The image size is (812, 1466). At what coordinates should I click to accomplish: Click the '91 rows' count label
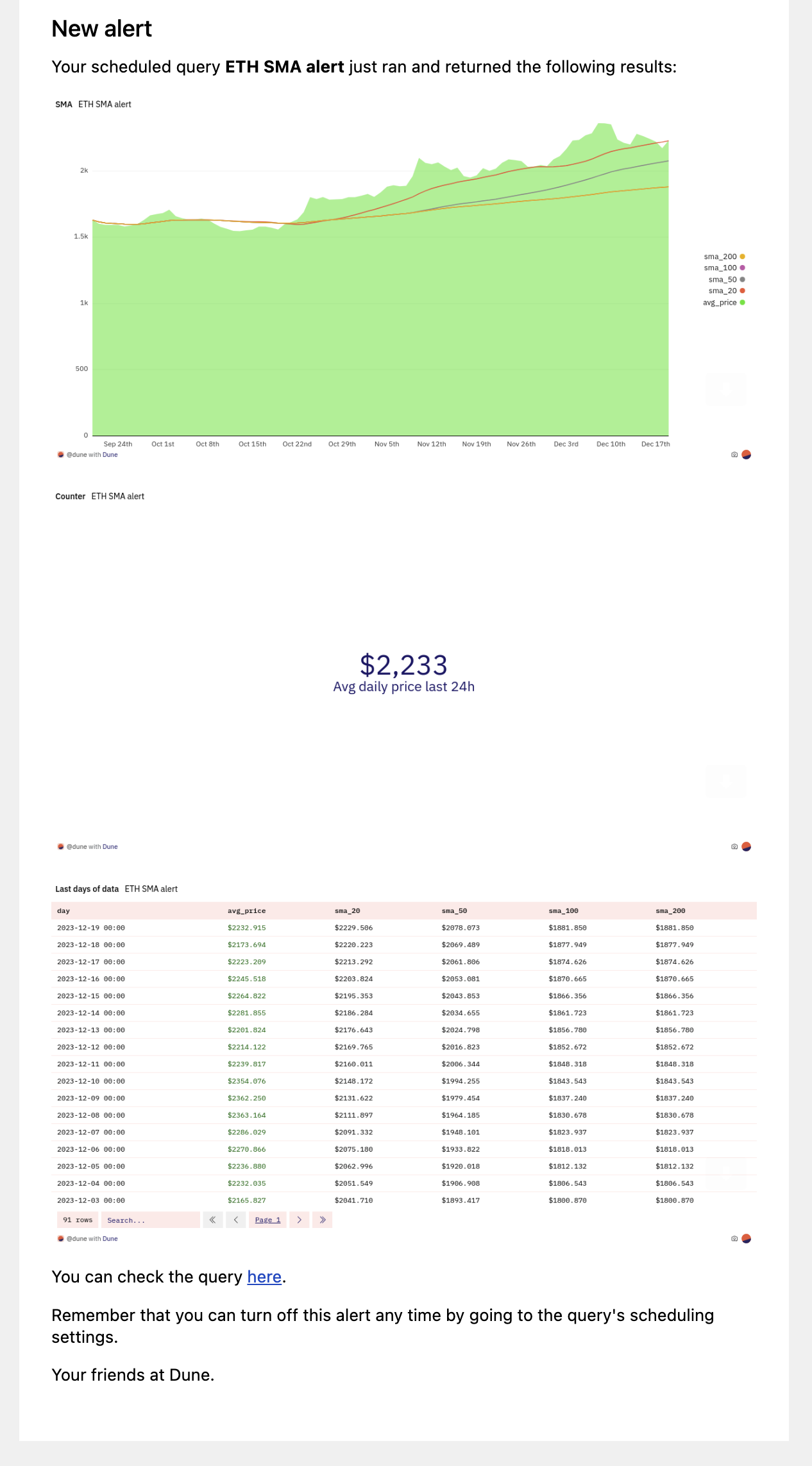click(x=78, y=1220)
